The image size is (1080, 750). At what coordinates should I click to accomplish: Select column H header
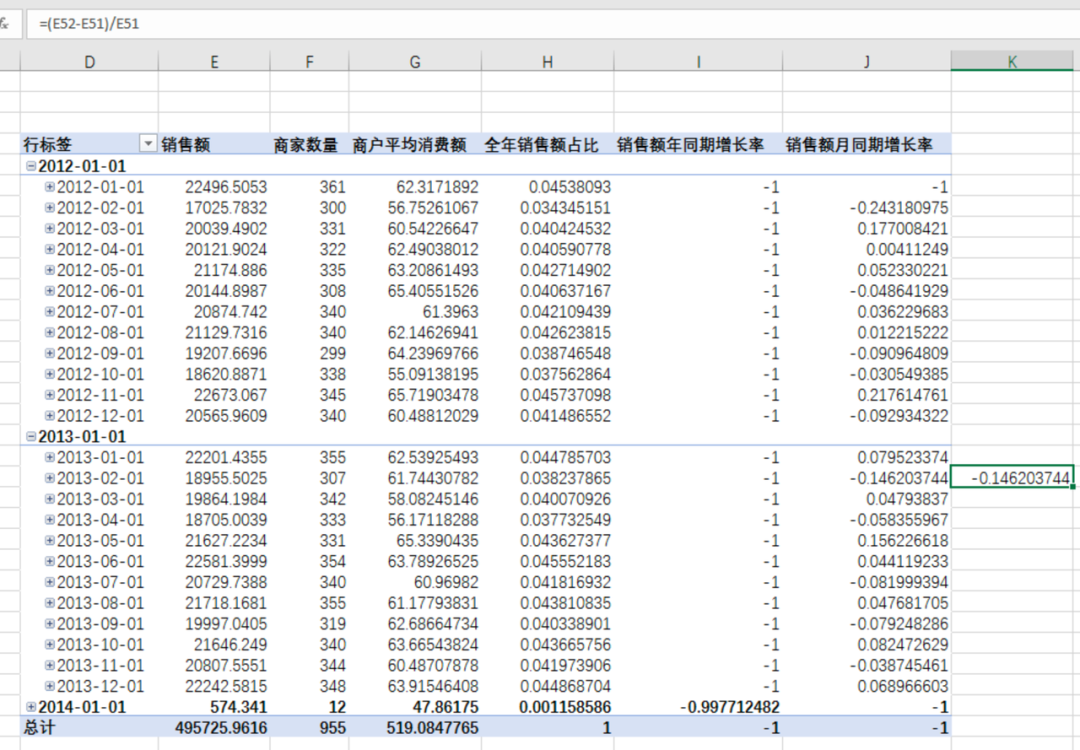pyautogui.click(x=547, y=61)
